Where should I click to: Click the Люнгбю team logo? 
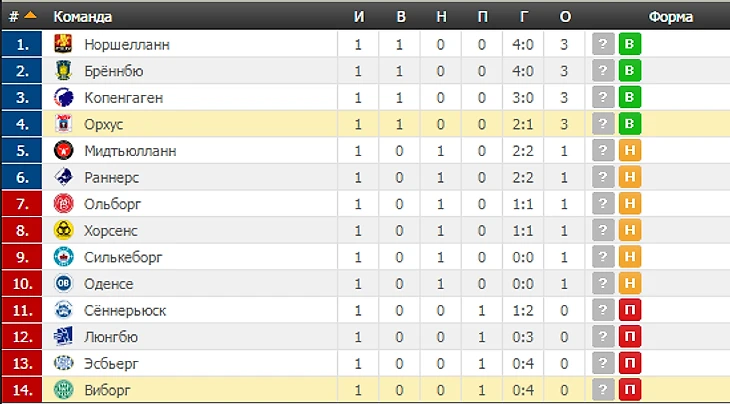pos(63,336)
